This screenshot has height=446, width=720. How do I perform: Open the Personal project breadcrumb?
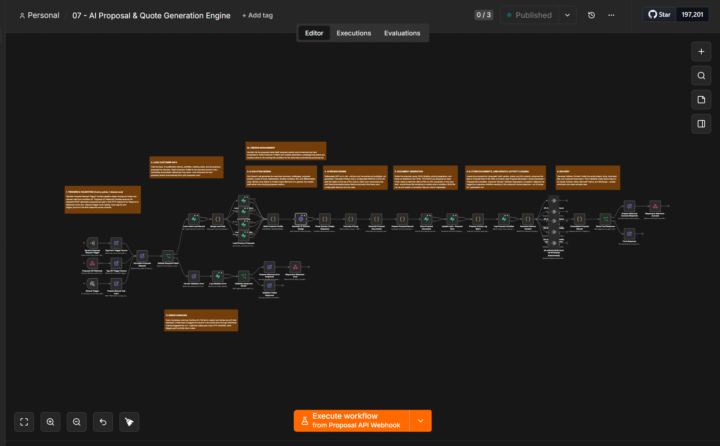point(39,15)
